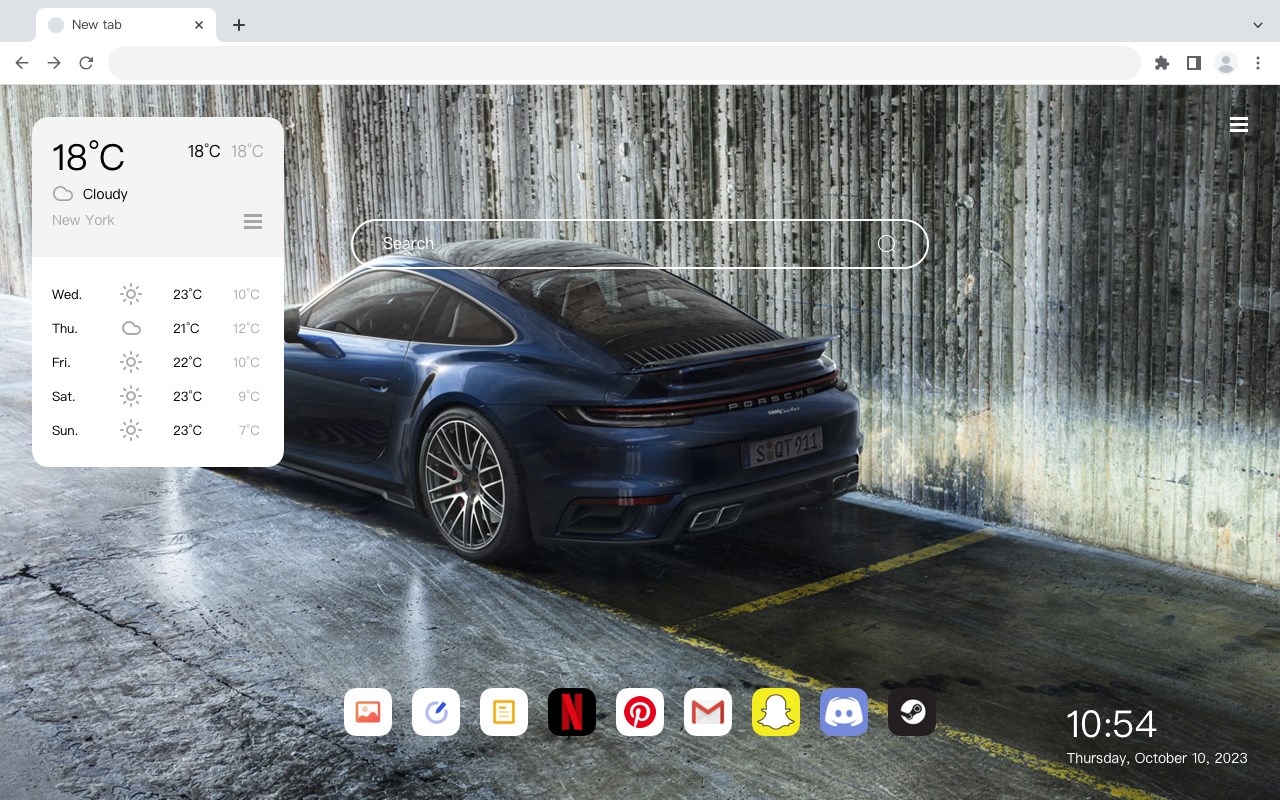Click Friday's sunny forecast icon
The image size is (1280, 800).
pyautogui.click(x=131, y=362)
